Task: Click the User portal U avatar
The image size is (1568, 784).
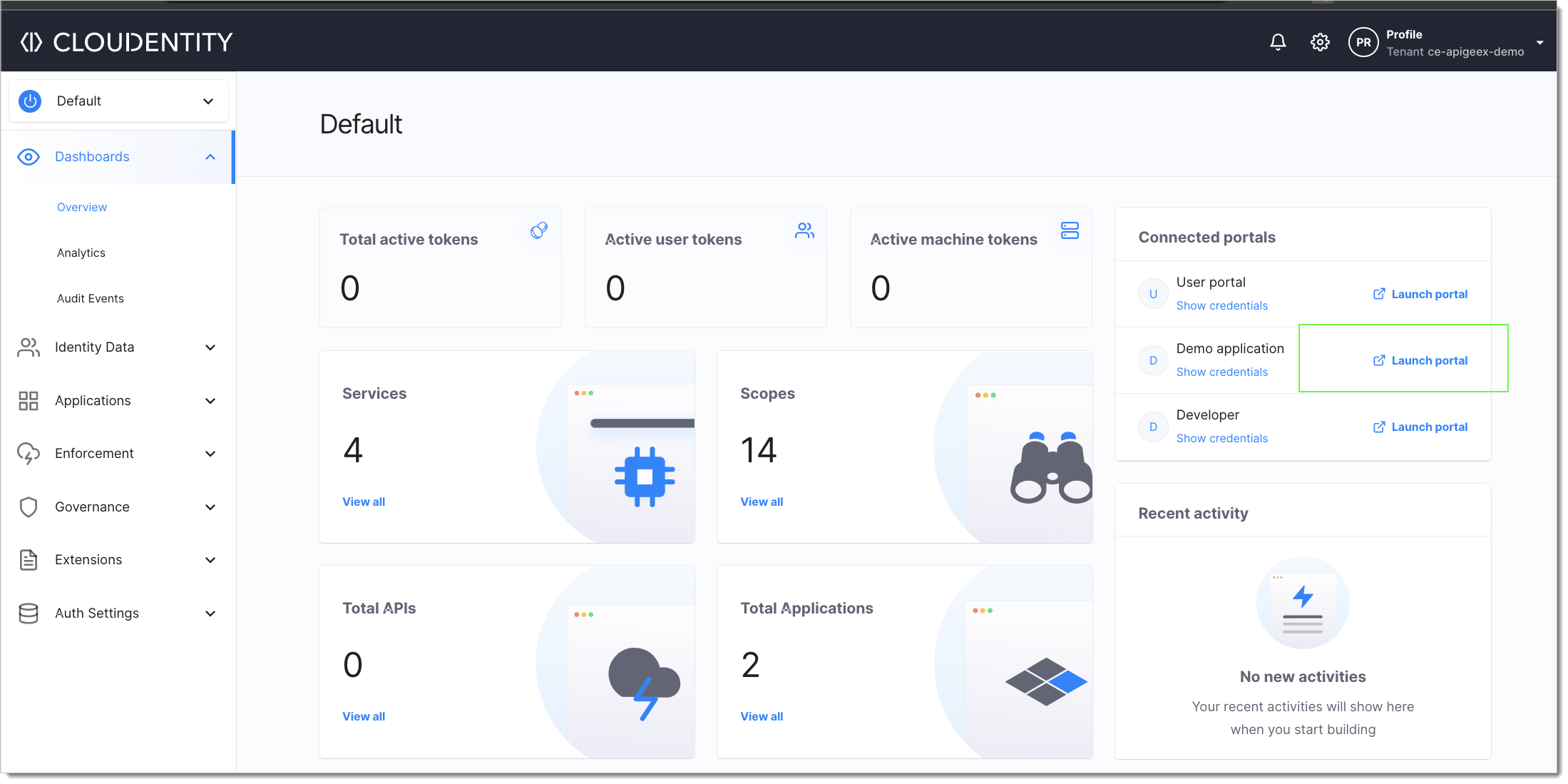Action: point(1153,294)
